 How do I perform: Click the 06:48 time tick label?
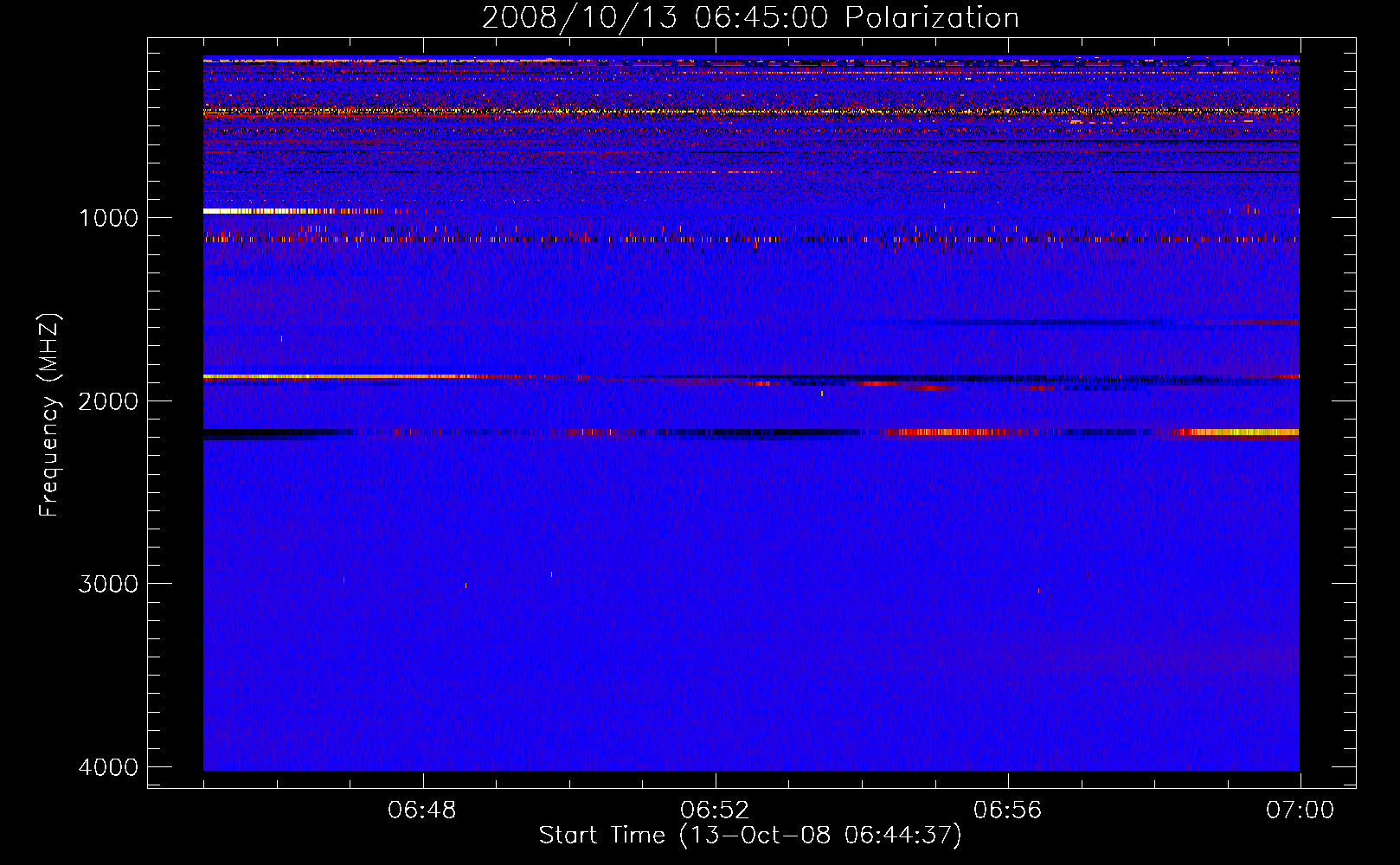(x=422, y=811)
